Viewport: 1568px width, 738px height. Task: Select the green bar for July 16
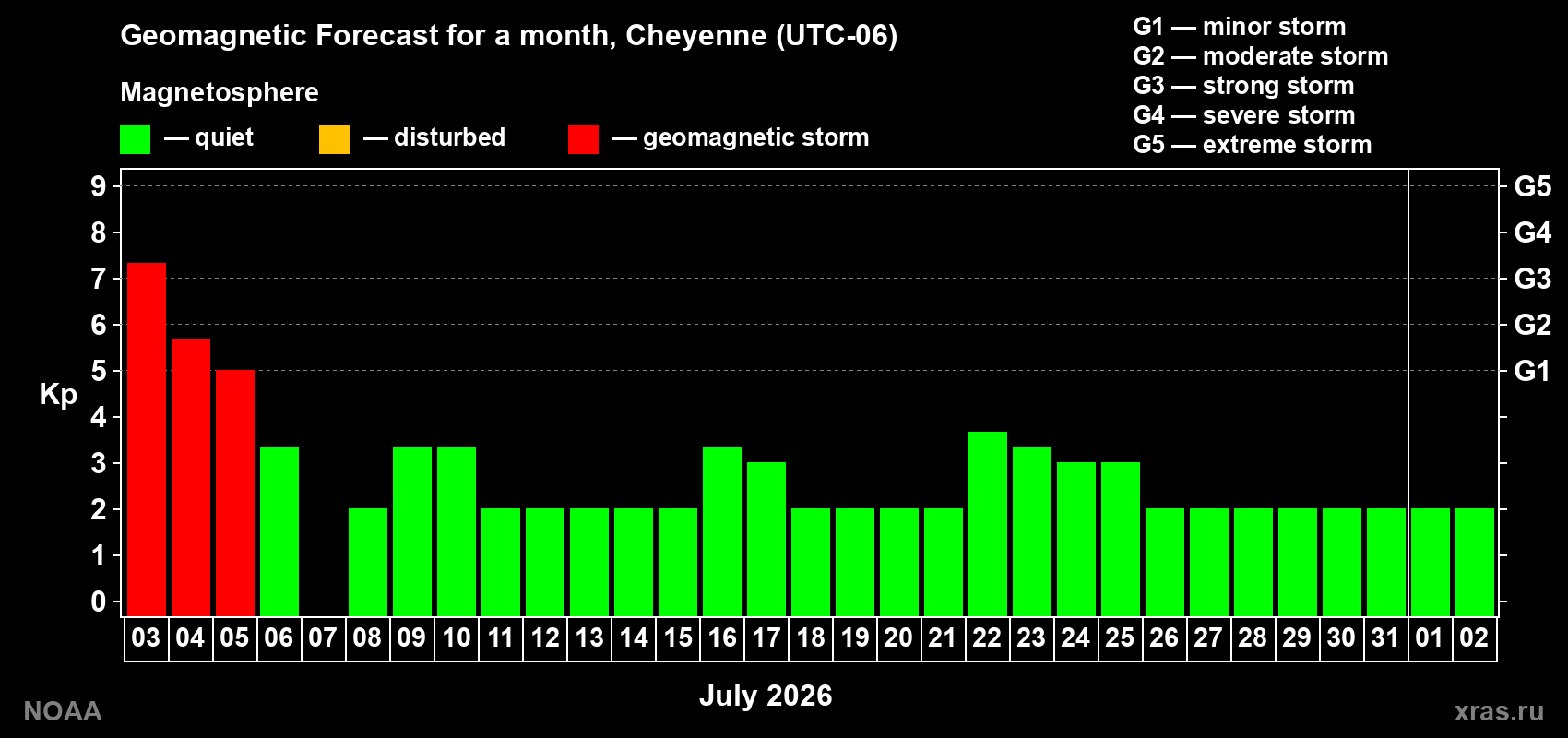722,531
